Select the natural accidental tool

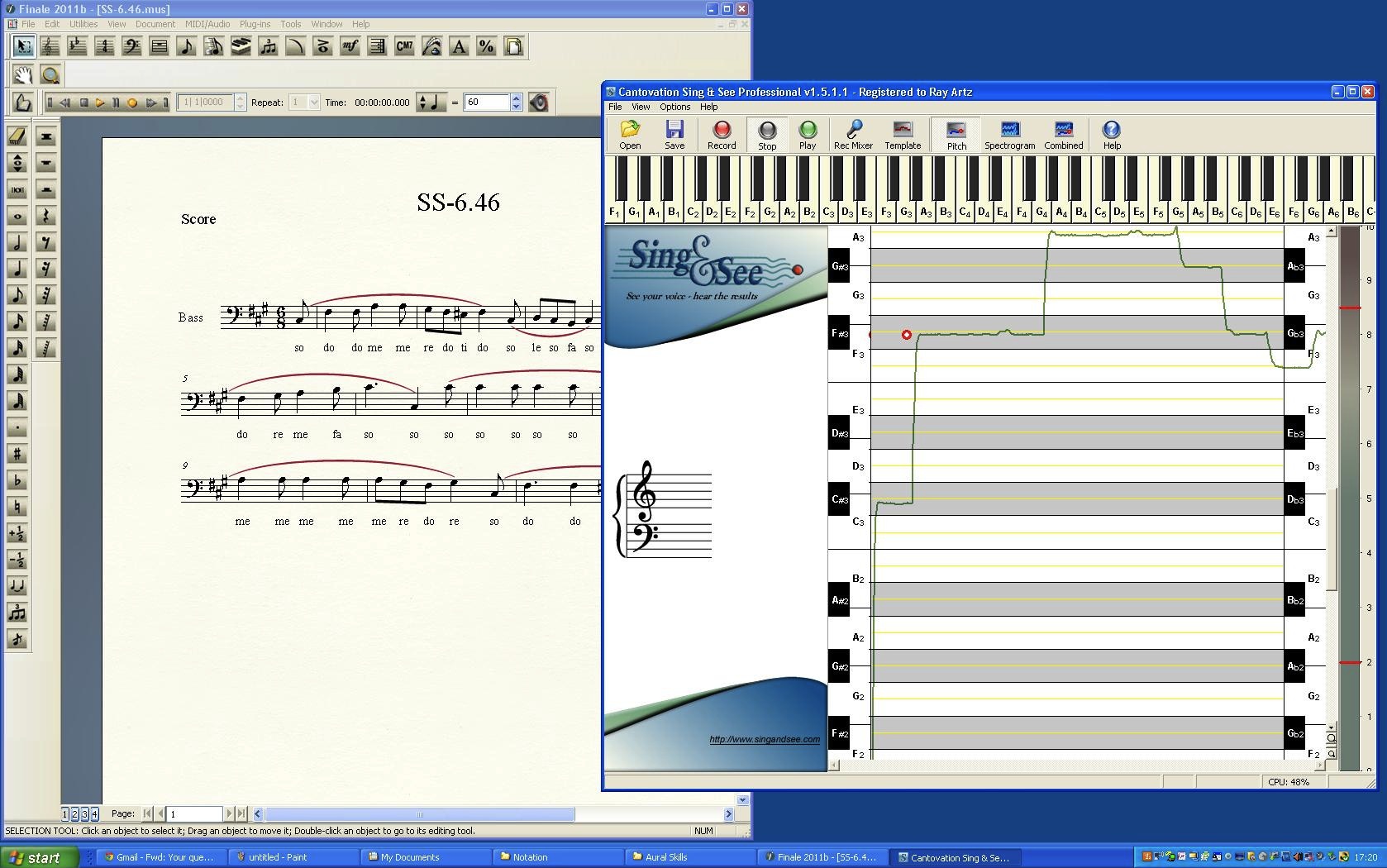[17, 507]
